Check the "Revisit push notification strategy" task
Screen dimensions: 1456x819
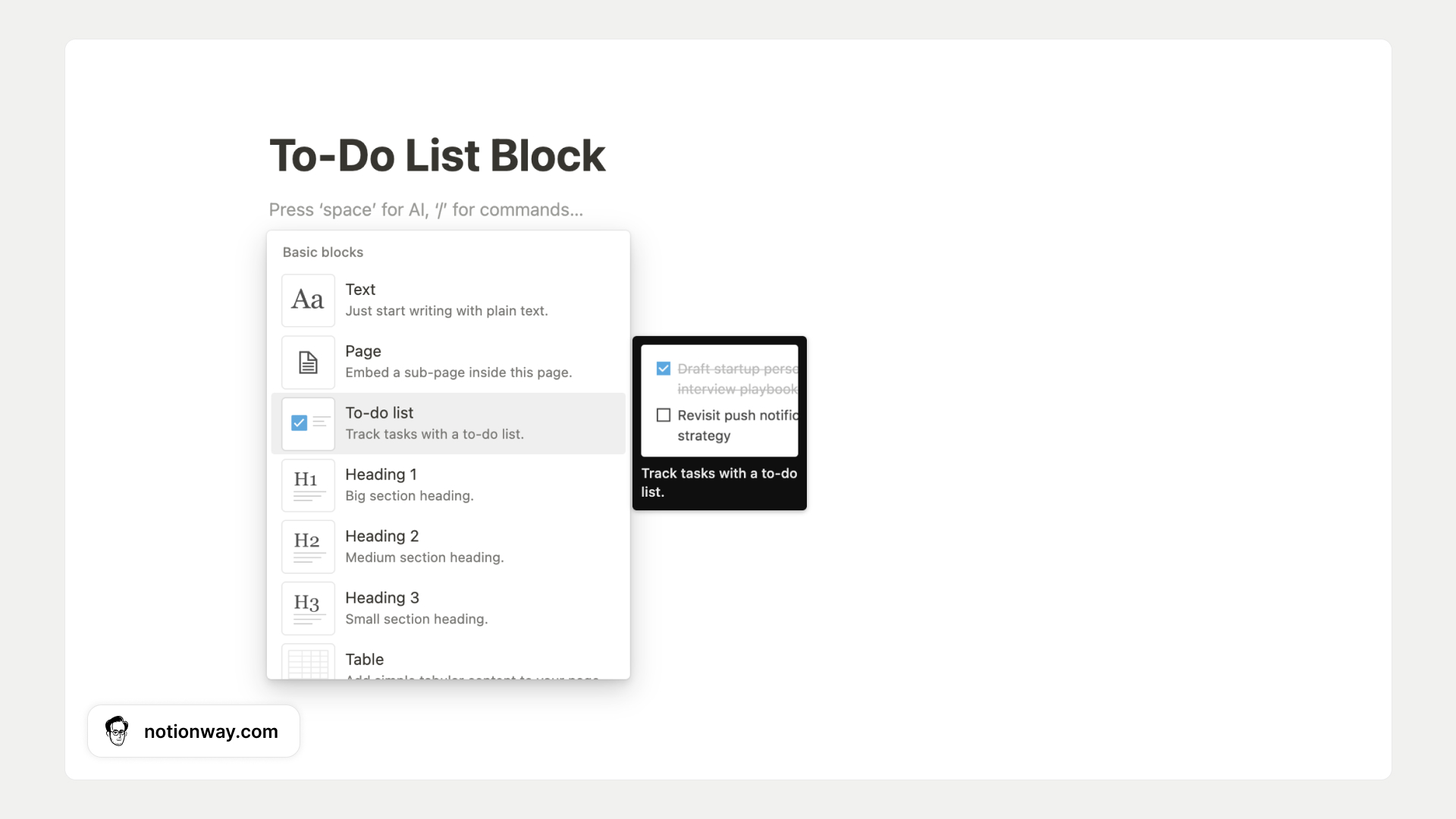tap(664, 415)
